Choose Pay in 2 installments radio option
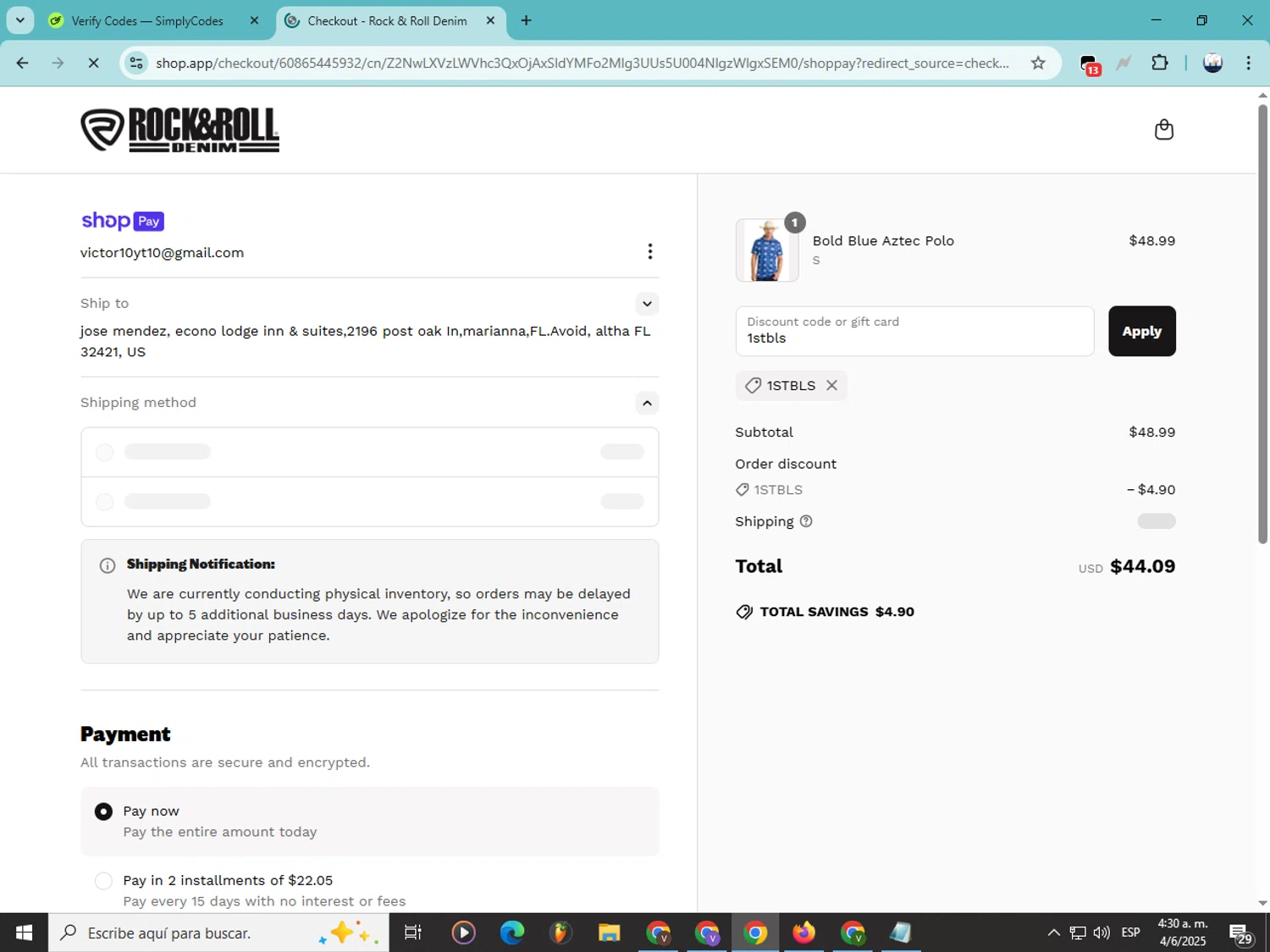The height and width of the screenshot is (952, 1270). tap(103, 881)
